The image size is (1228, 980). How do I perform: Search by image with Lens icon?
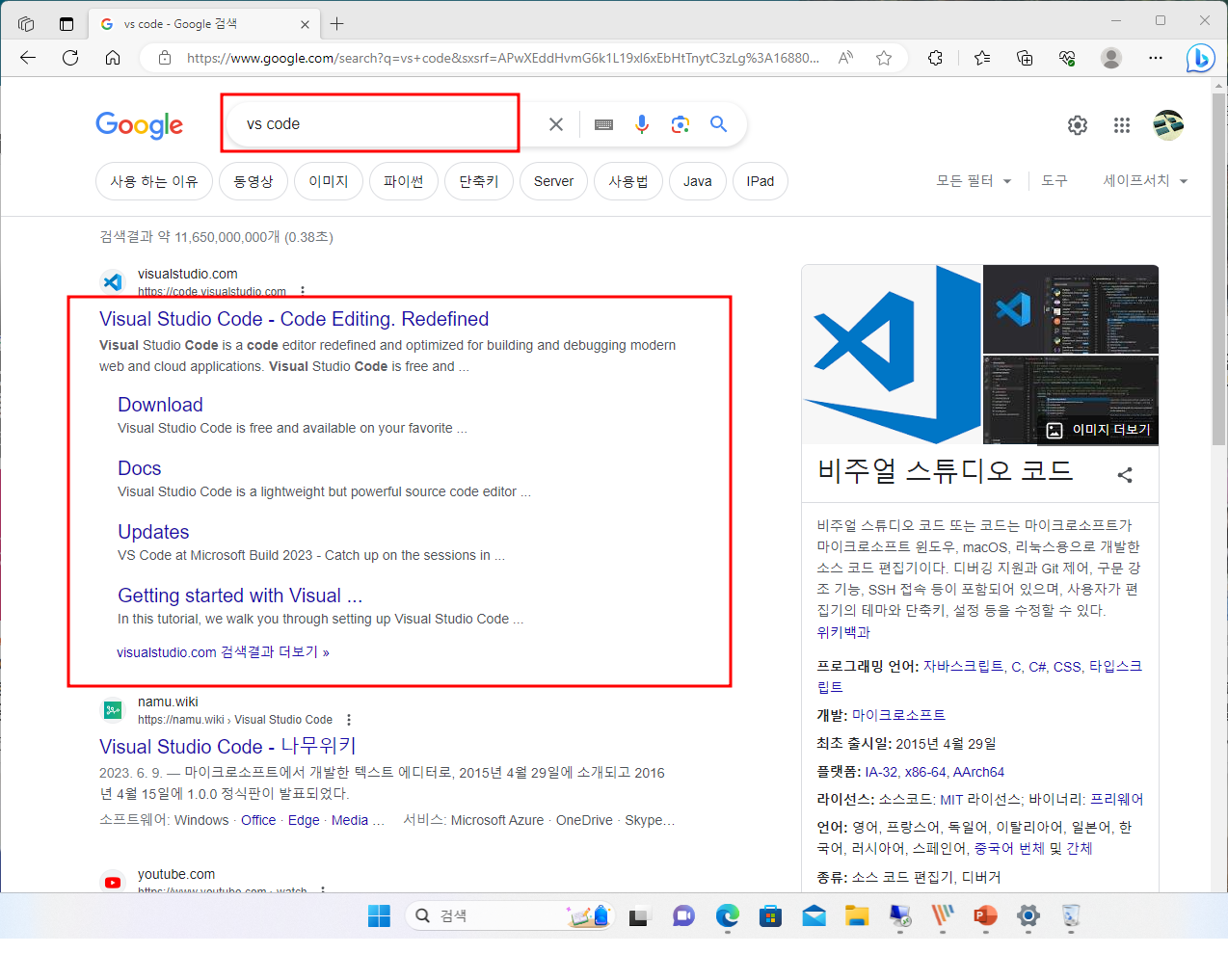point(681,124)
